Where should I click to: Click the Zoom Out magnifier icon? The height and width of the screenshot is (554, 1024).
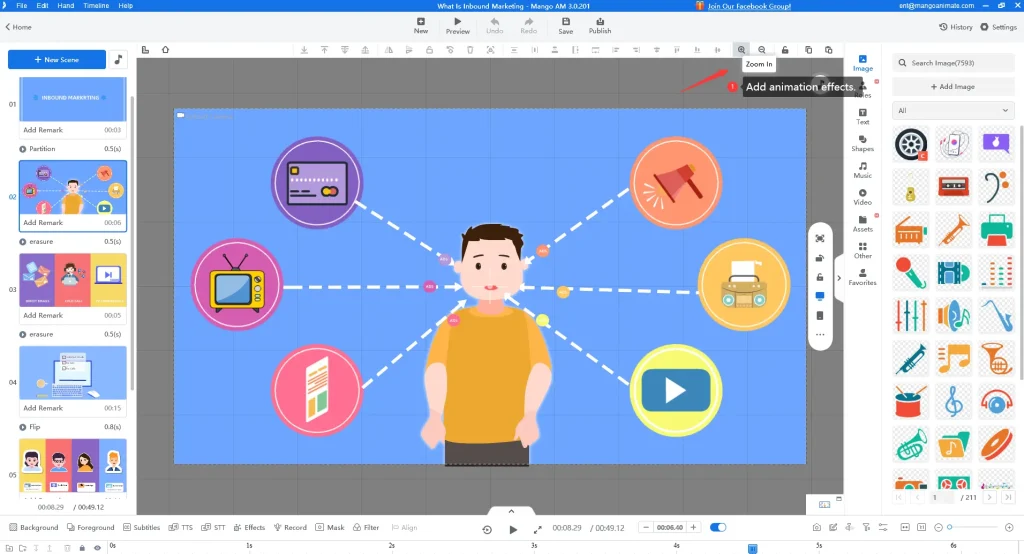click(762, 49)
